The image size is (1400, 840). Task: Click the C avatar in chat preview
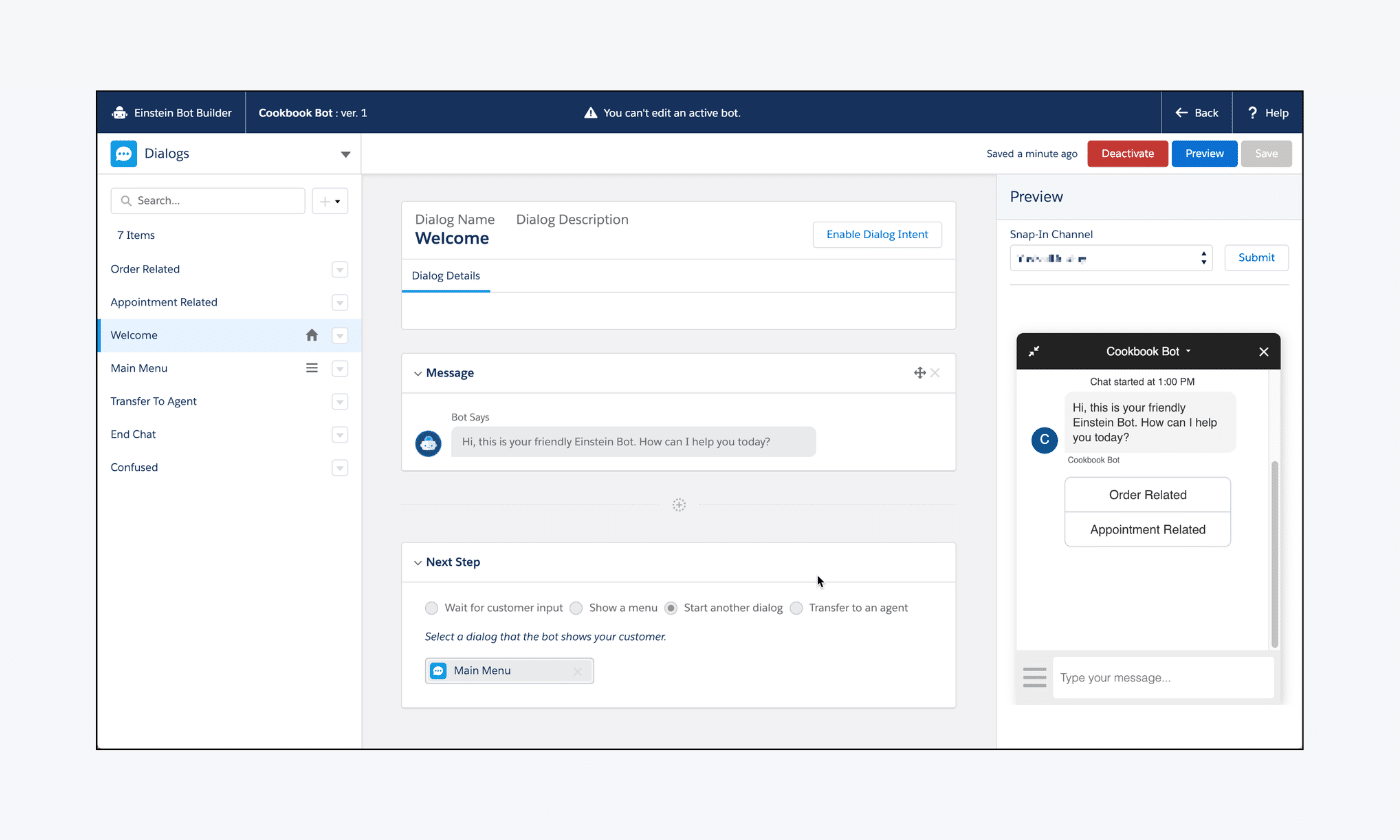coord(1045,439)
